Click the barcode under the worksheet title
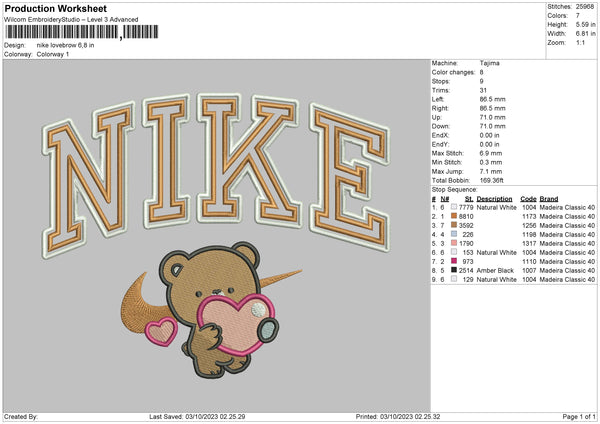This screenshot has height=424, width=600. click(81, 32)
